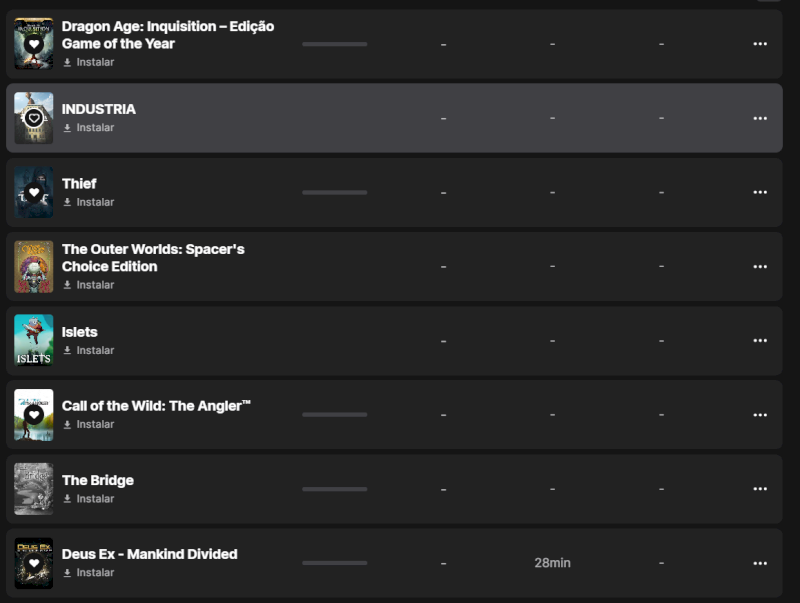The width and height of the screenshot is (800, 603).
Task: Toggle the favorite heart on INDUSTRIA
Action: [x=34, y=118]
